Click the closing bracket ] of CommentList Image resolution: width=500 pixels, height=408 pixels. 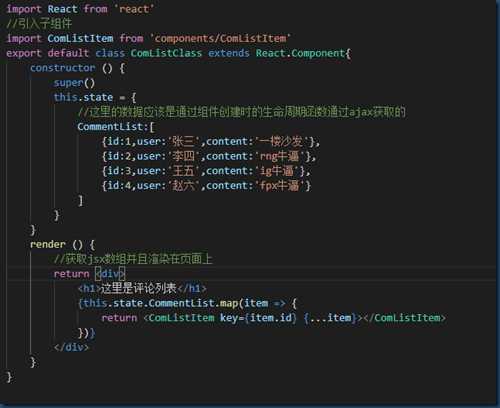pos(80,200)
